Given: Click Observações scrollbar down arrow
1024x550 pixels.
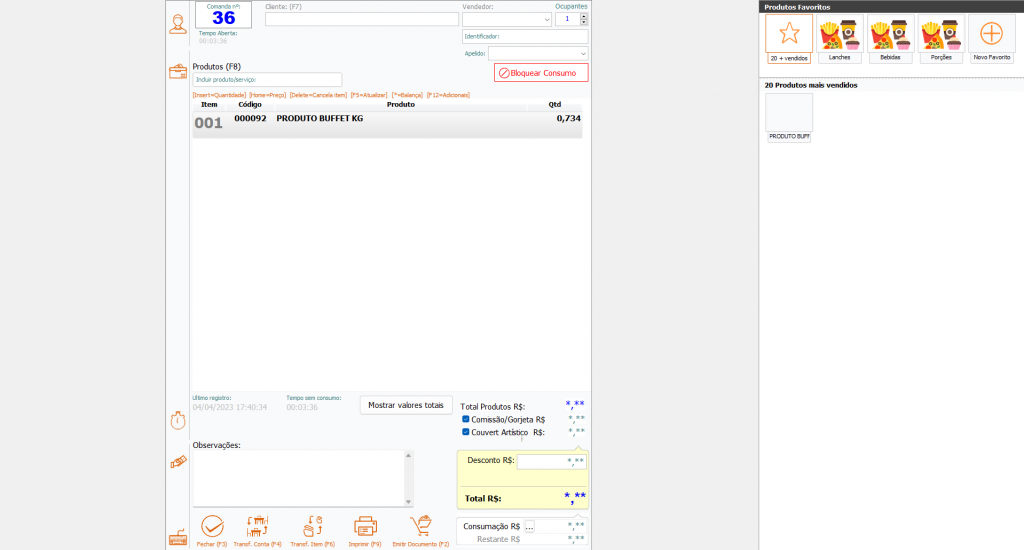Looking at the screenshot, I should pyautogui.click(x=408, y=502).
